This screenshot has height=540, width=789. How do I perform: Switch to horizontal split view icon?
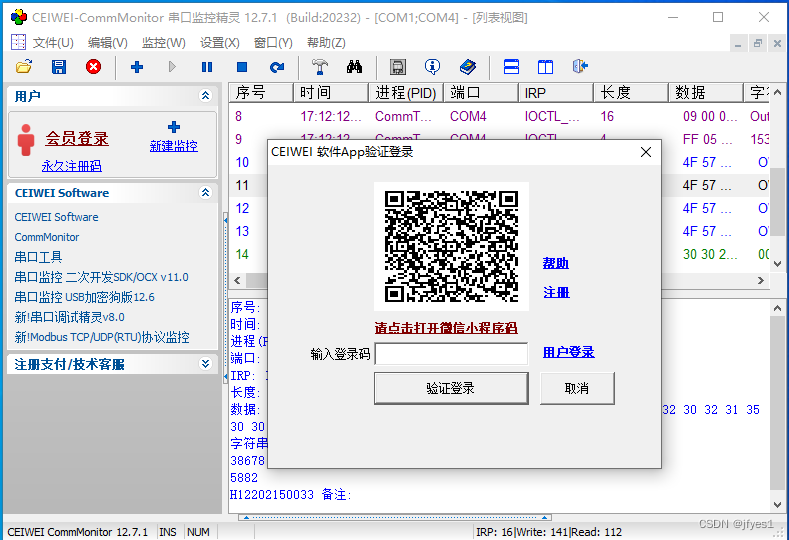(x=511, y=66)
